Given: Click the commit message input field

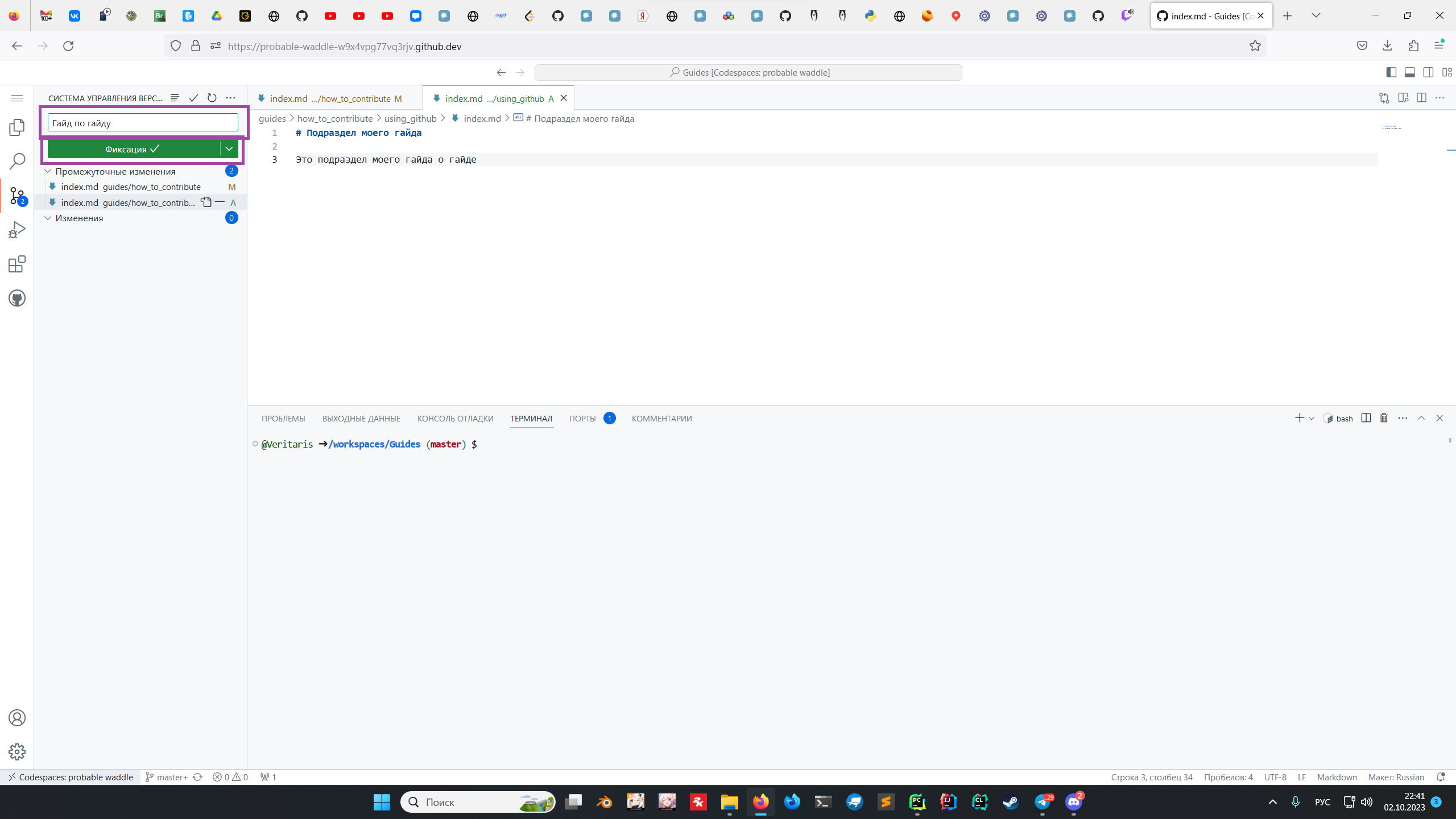Looking at the screenshot, I should click(x=142, y=123).
